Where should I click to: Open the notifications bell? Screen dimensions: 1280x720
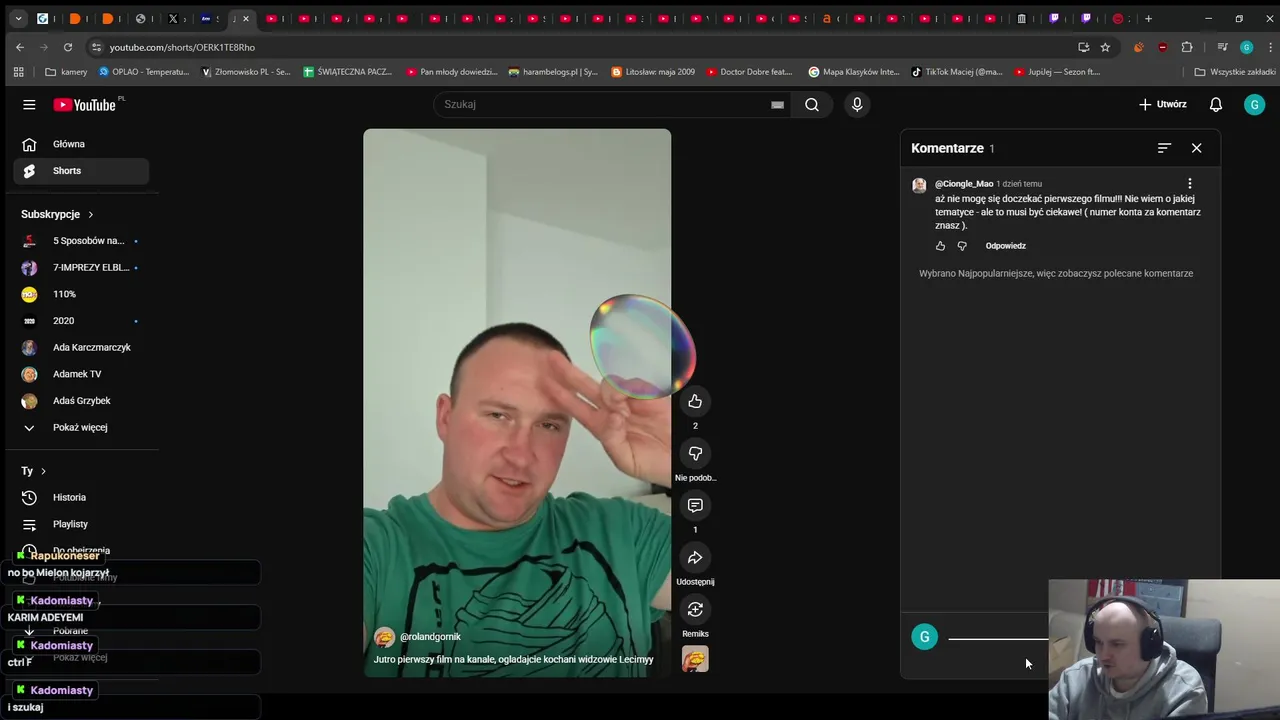pos(1216,104)
